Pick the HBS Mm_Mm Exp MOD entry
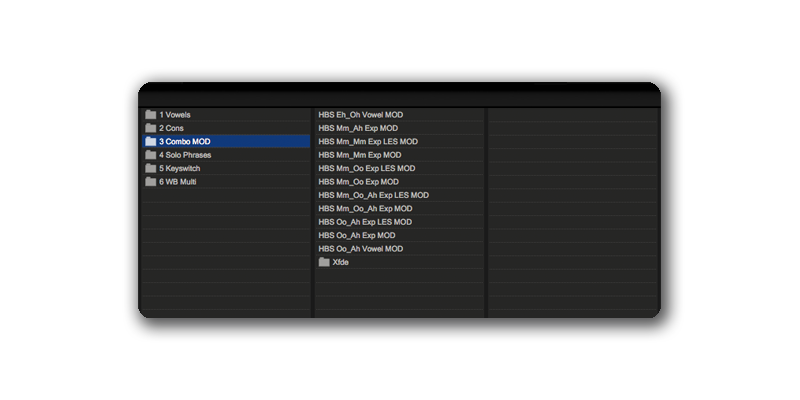Screen dimensions: 800x400 pos(359,155)
